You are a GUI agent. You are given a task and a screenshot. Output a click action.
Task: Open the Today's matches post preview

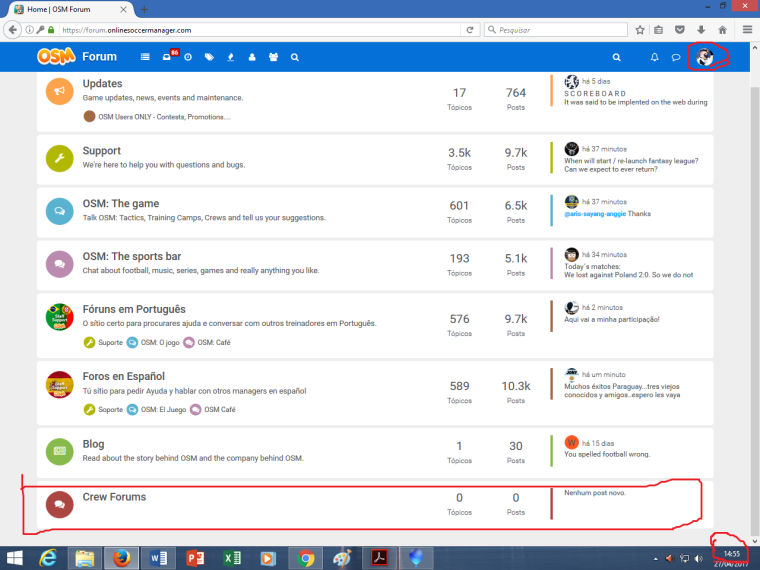[629, 270]
